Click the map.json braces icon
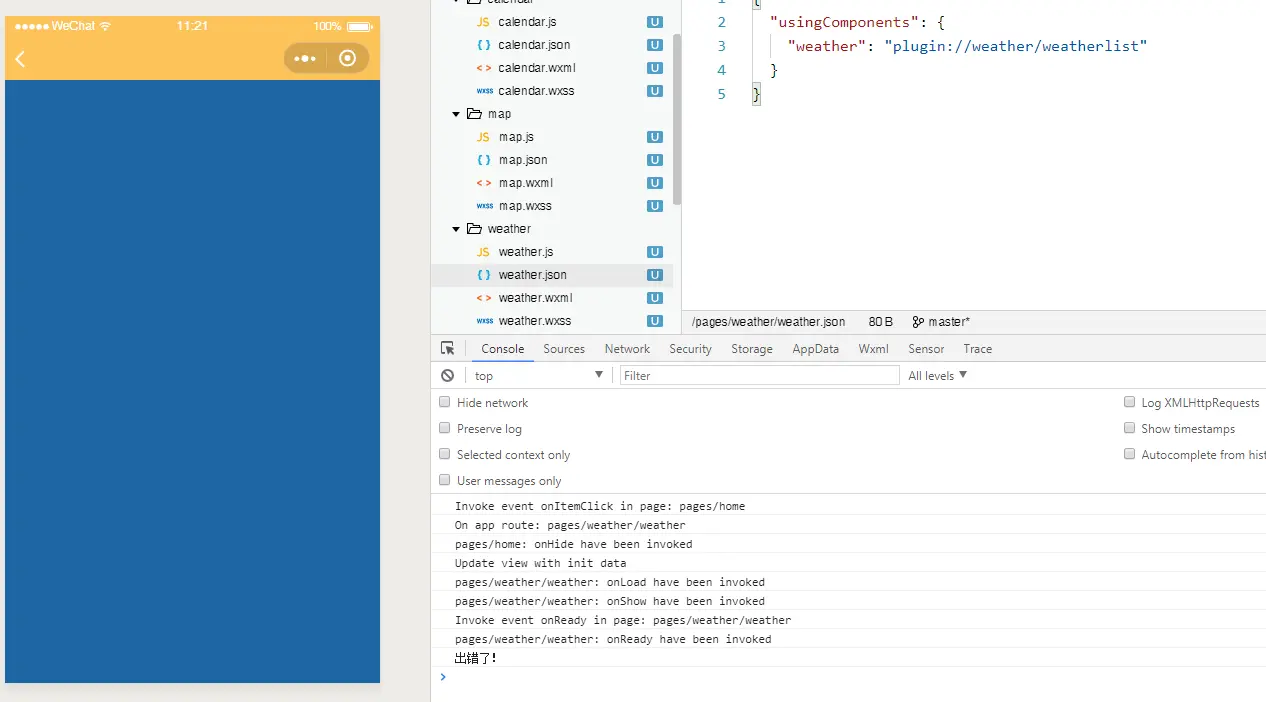Viewport: 1266px width, 702px height. click(483, 160)
